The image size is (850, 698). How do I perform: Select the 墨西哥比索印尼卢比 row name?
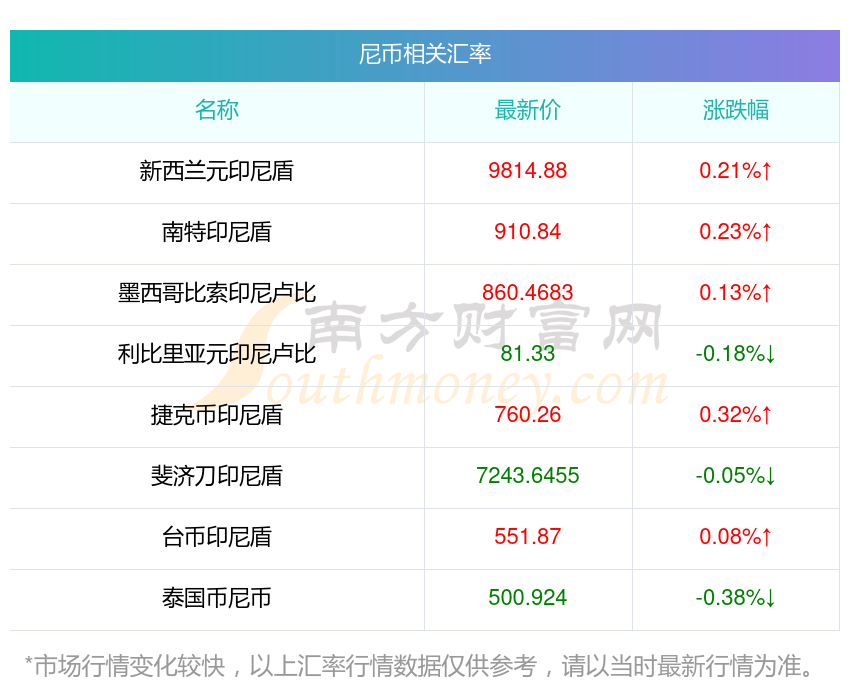pos(217,293)
